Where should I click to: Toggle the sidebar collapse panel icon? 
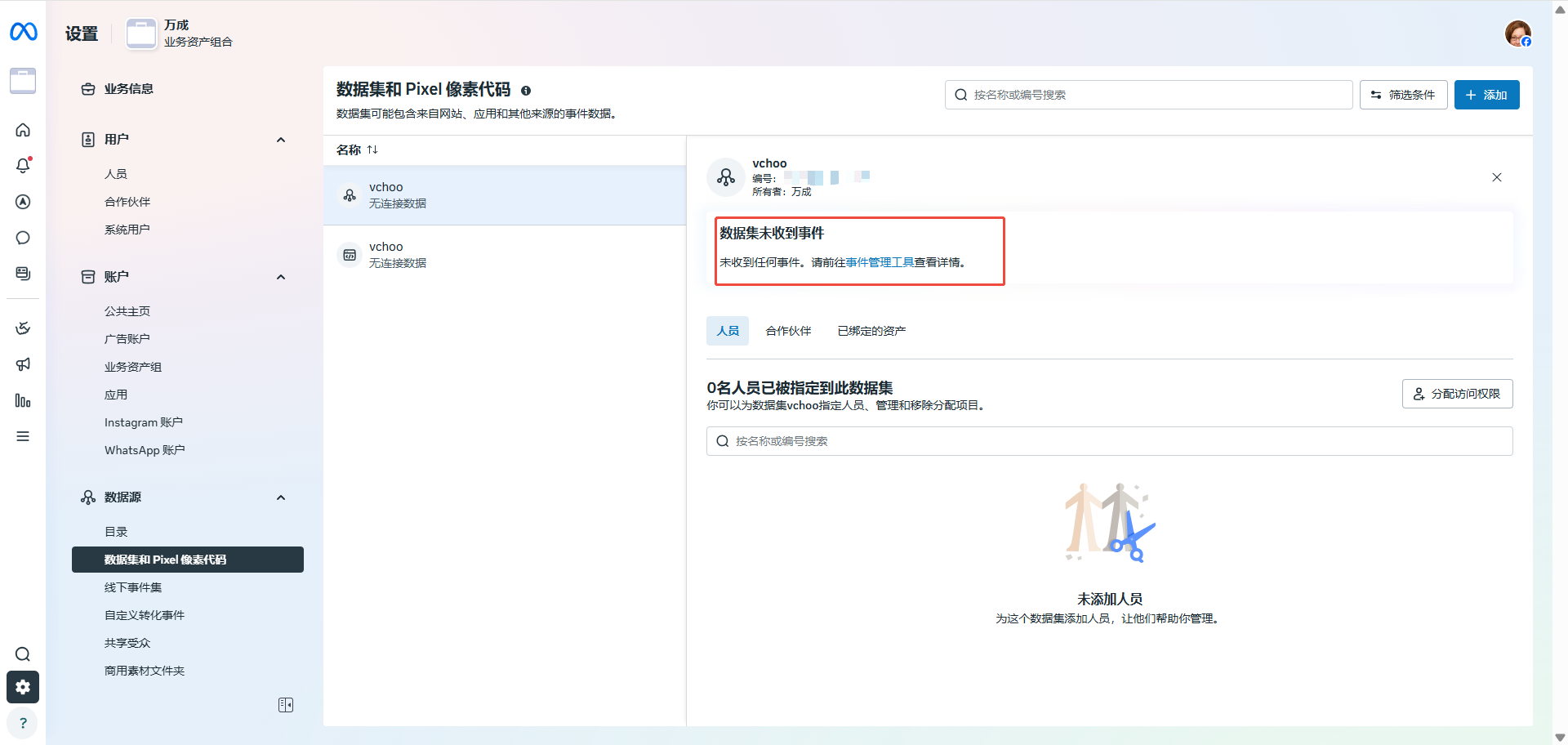pos(286,705)
